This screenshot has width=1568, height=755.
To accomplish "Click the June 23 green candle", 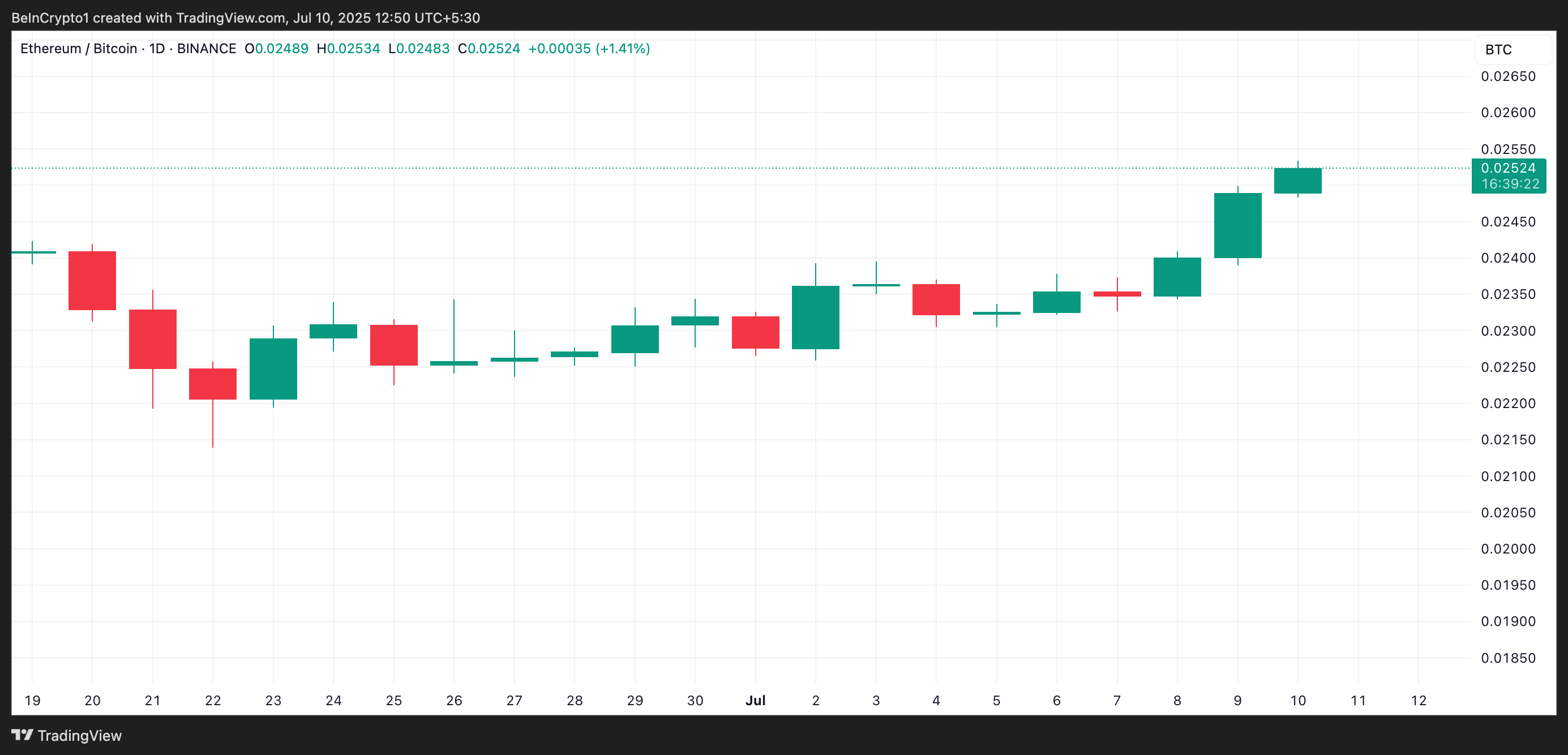I will 273,368.
